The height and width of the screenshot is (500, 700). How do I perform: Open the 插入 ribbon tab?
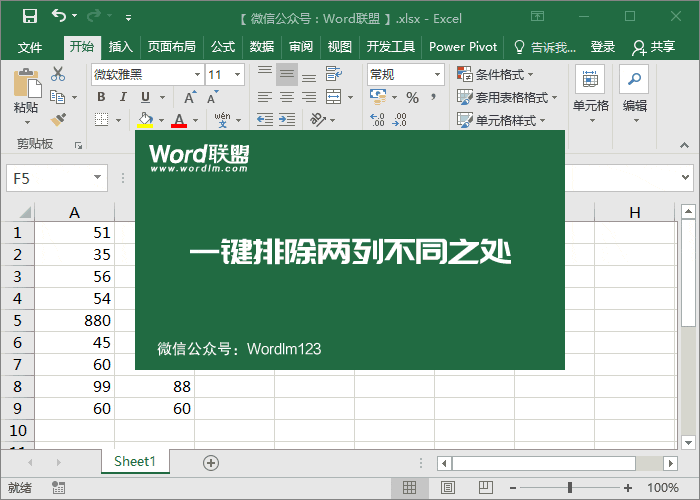coord(121,46)
